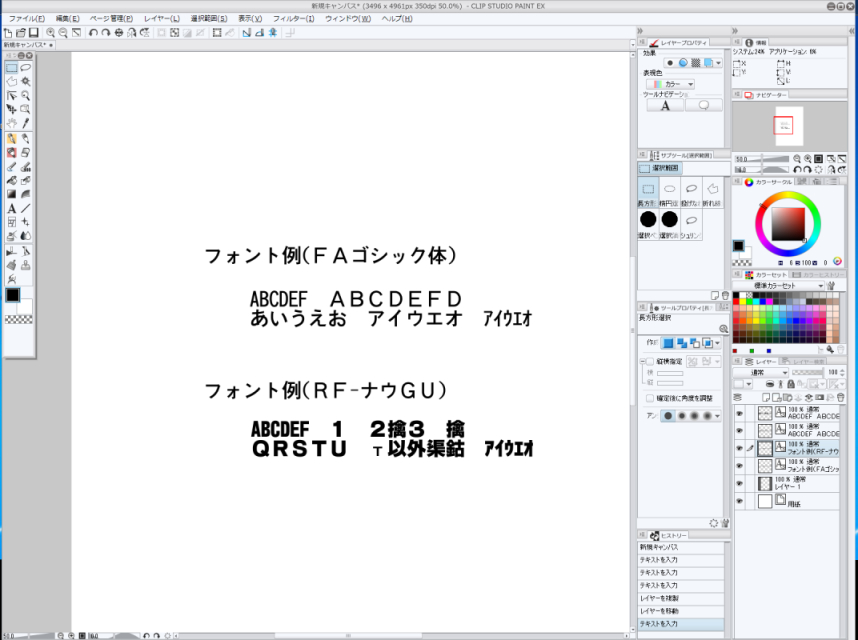Pick the Eyedropper tool in the toolbox
The height and width of the screenshot is (640, 858).
pos(25,123)
